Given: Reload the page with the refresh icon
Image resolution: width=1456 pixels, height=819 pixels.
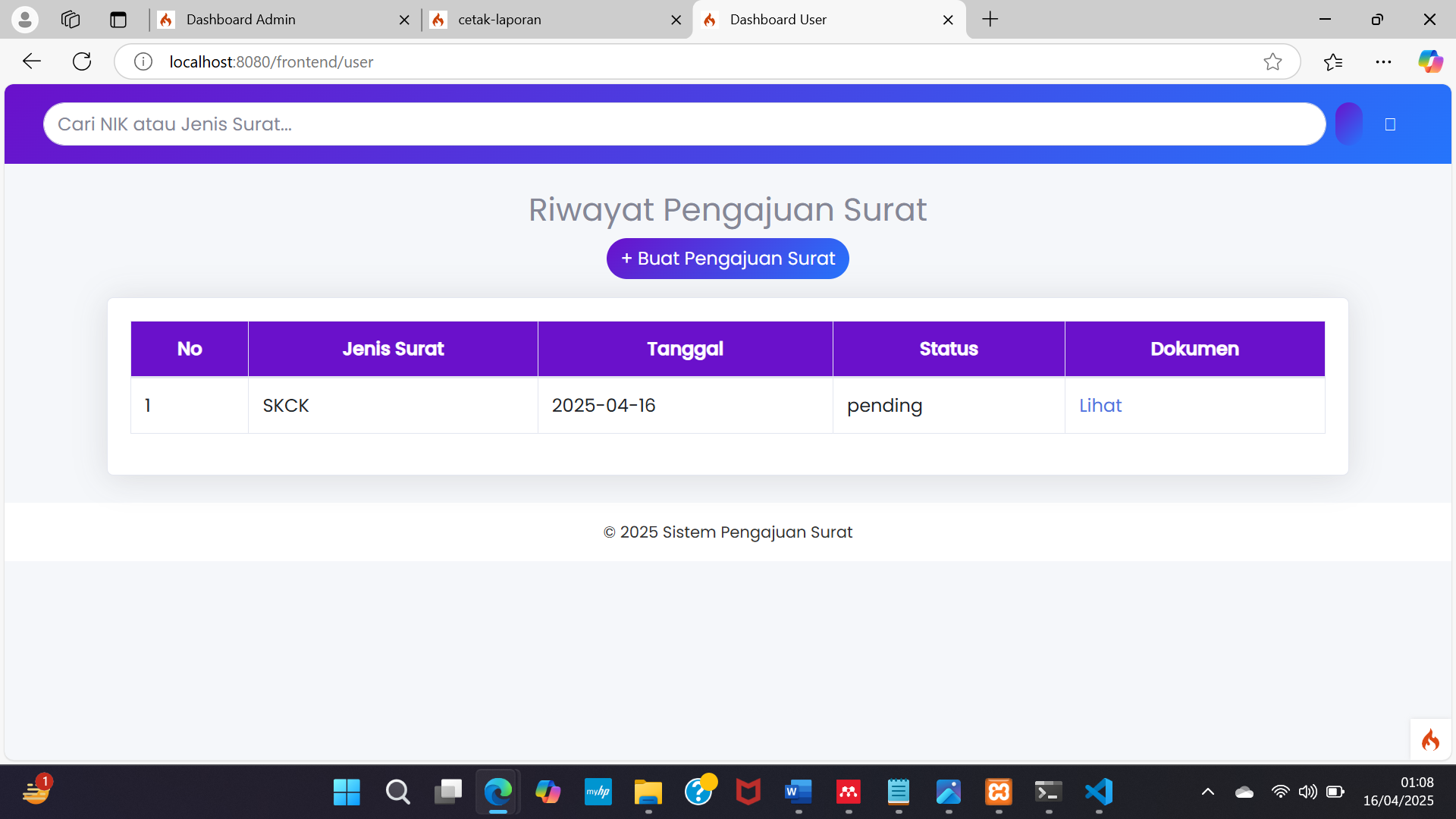Looking at the screenshot, I should (x=81, y=61).
